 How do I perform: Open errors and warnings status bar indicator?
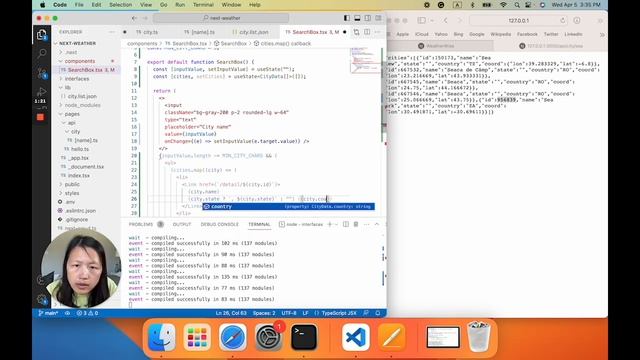87,313
